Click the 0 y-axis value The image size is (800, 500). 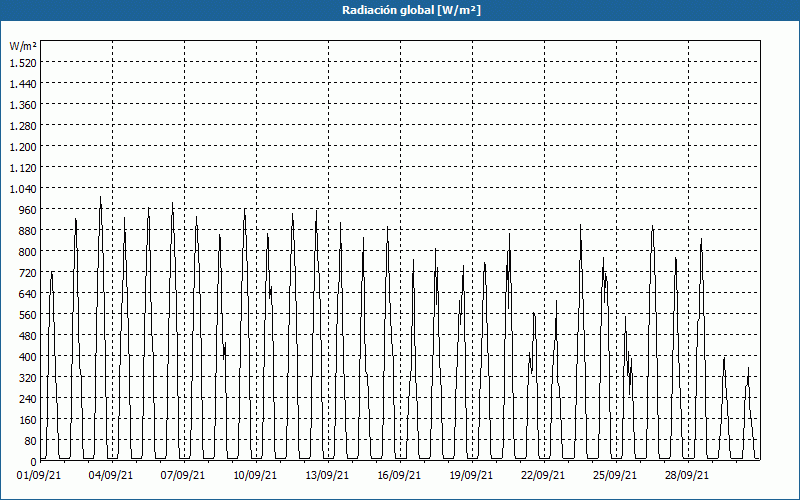(34, 462)
